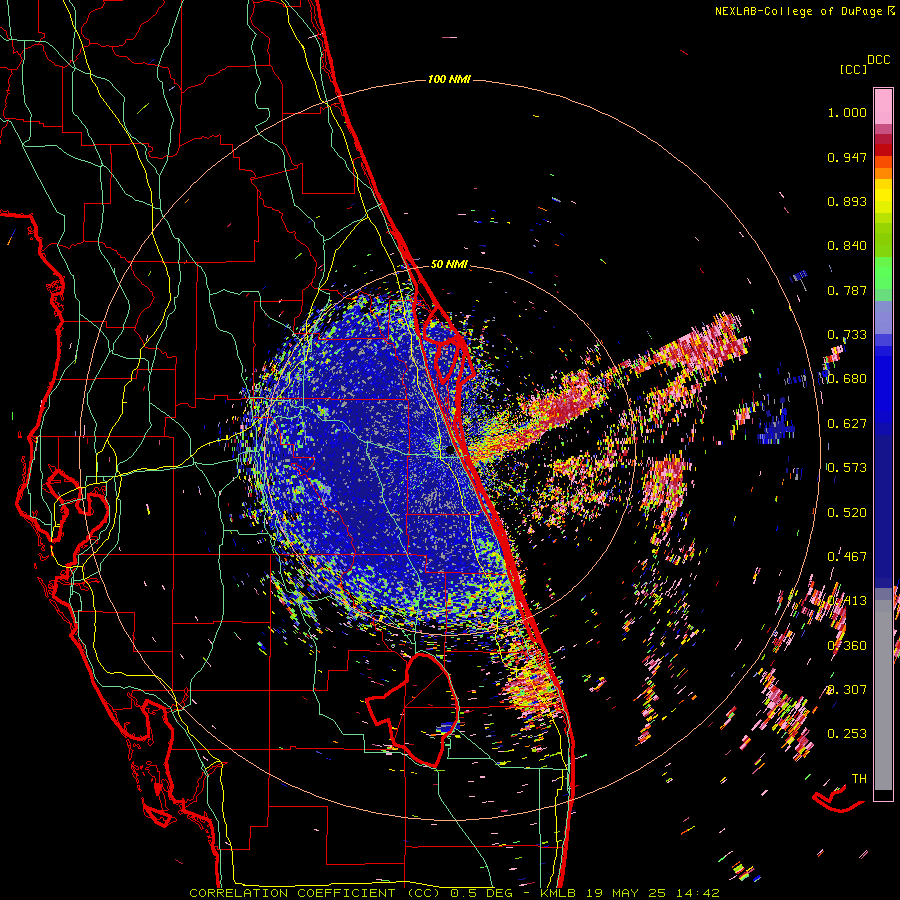Click the 0.573 scale value
The image size is (900, 900).
tap(847, 468)
